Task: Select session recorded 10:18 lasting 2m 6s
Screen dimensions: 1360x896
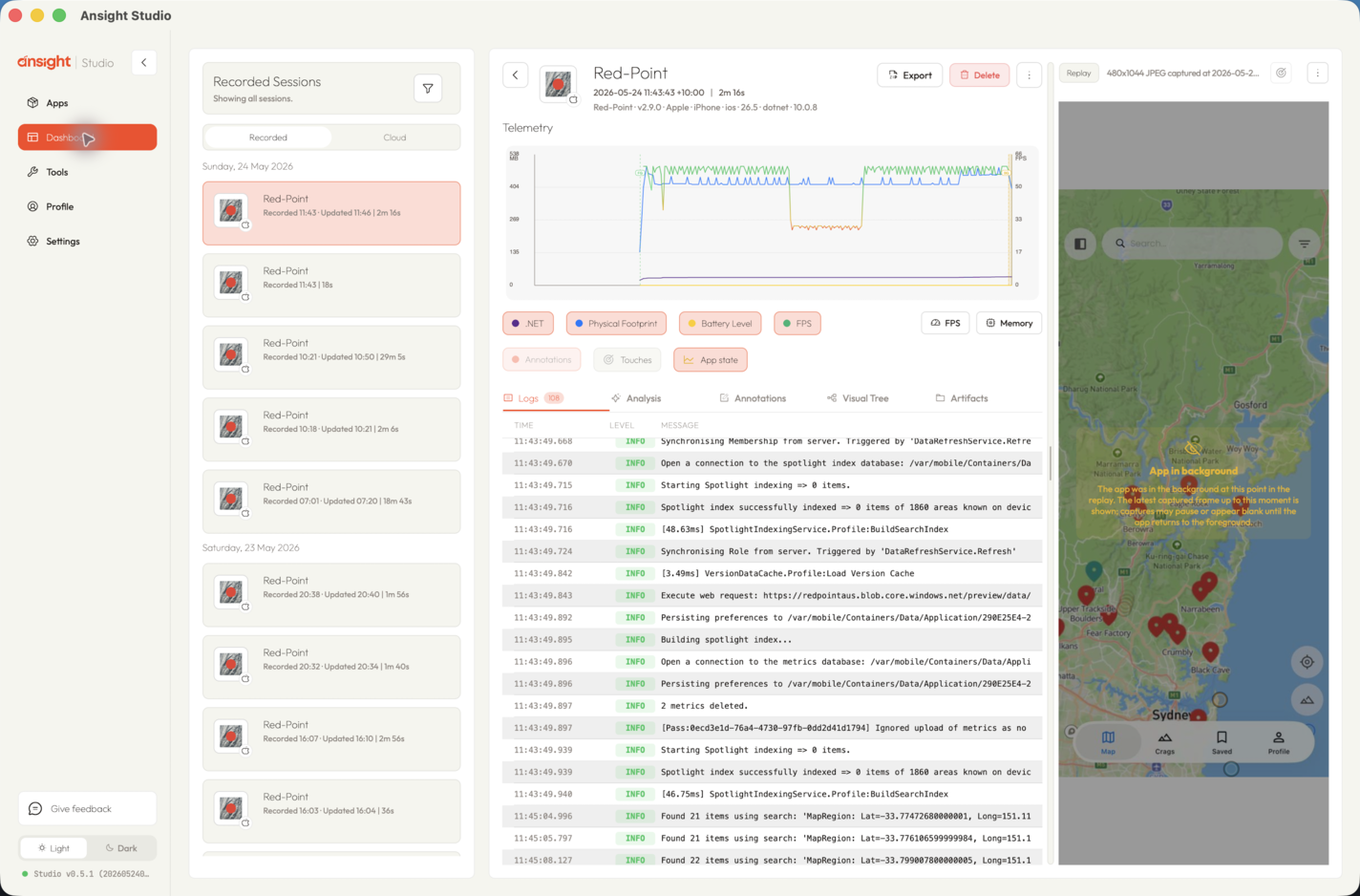Action: tap(331, 430)
